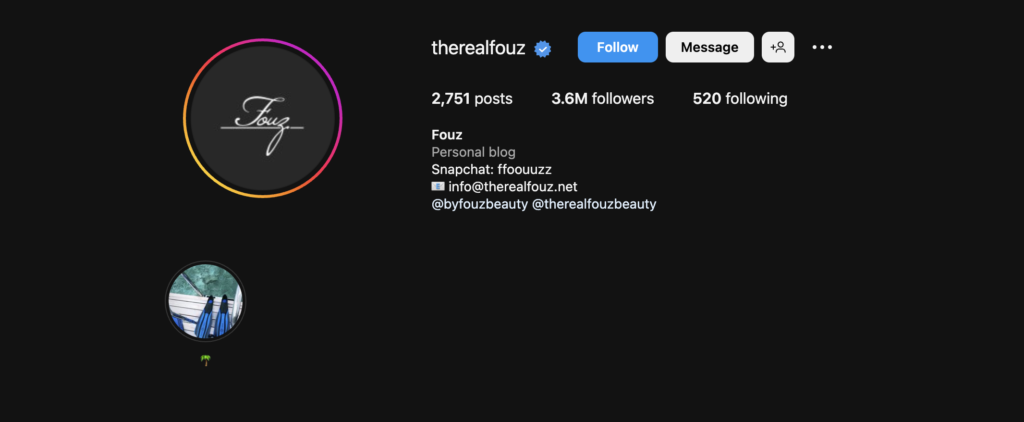The height and width of the screenshot is (422, 1024).
Task: Open the 3.6M followers list
Action: 602,99
